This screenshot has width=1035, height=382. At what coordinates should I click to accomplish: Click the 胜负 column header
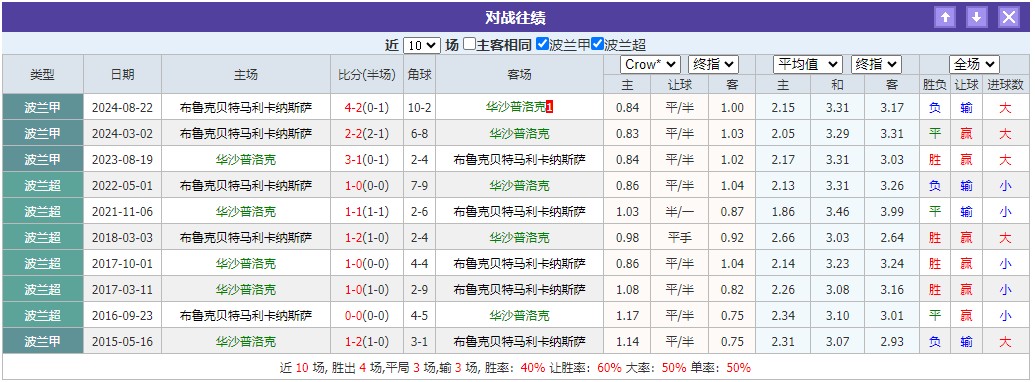935,84
